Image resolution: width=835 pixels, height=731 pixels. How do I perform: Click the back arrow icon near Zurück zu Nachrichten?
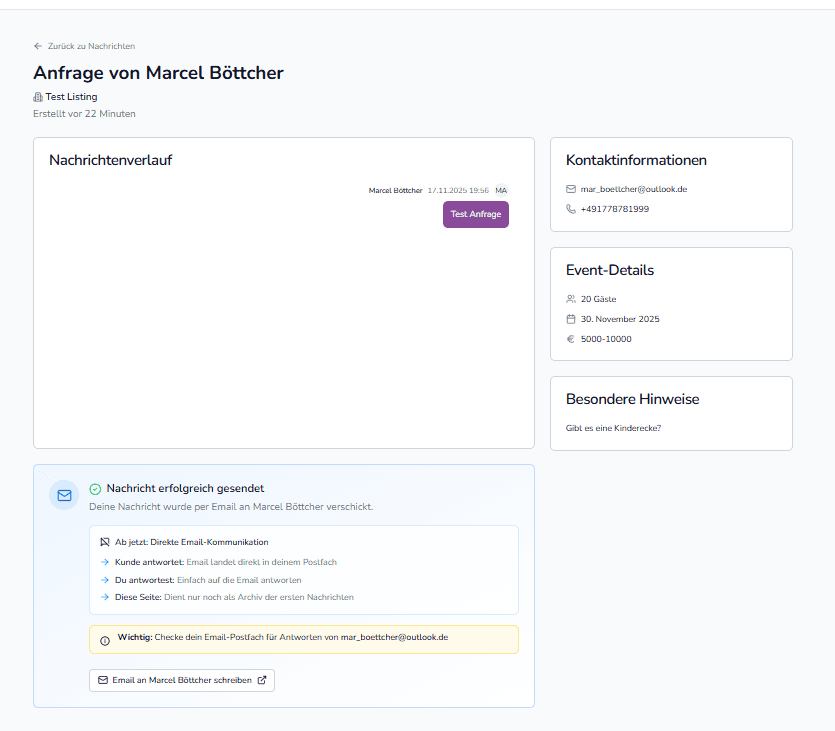coord(38,46)
